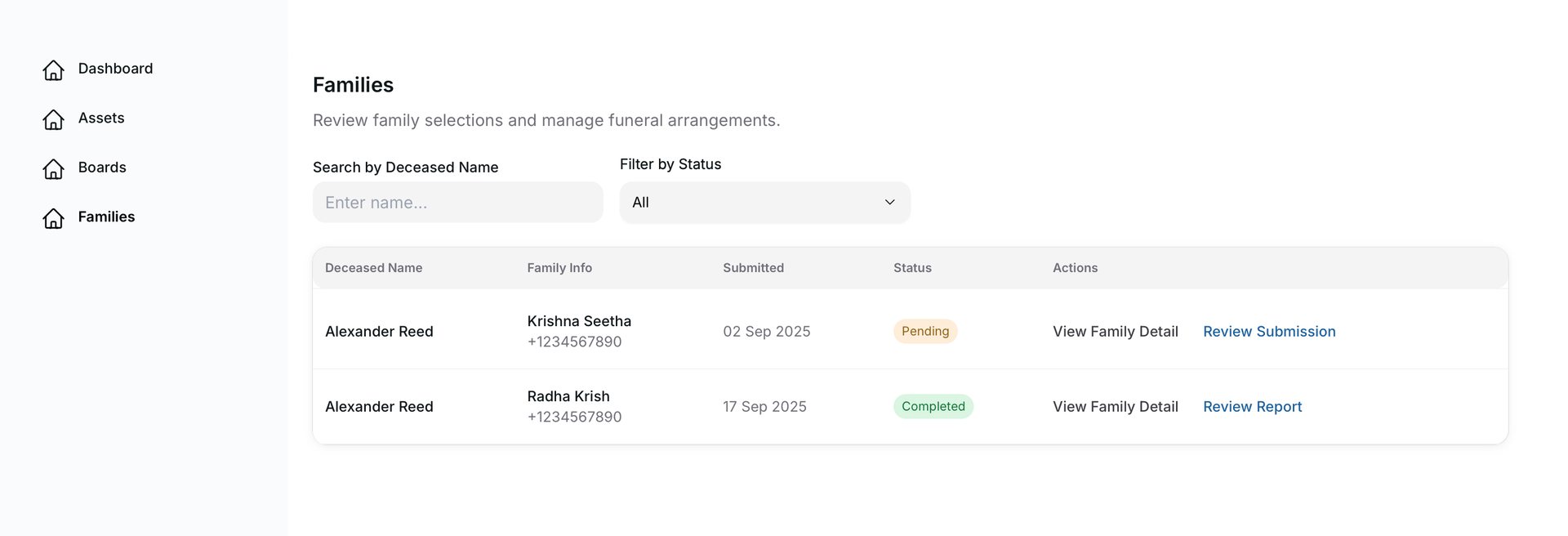
Task: Navigate to the Boards section
Action: [102, 167]
